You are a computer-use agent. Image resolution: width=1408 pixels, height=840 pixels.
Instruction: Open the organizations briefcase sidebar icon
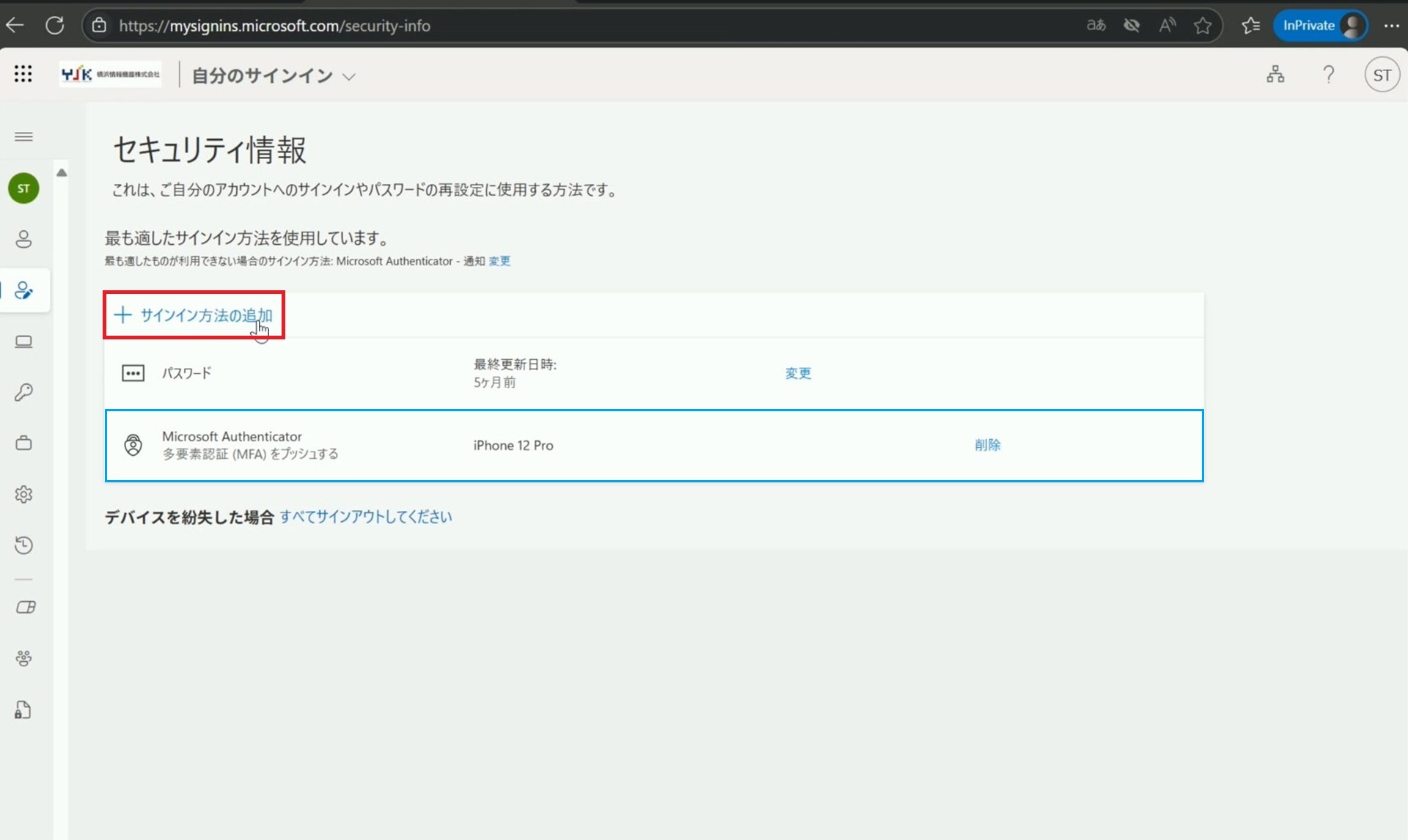(23, 443)
